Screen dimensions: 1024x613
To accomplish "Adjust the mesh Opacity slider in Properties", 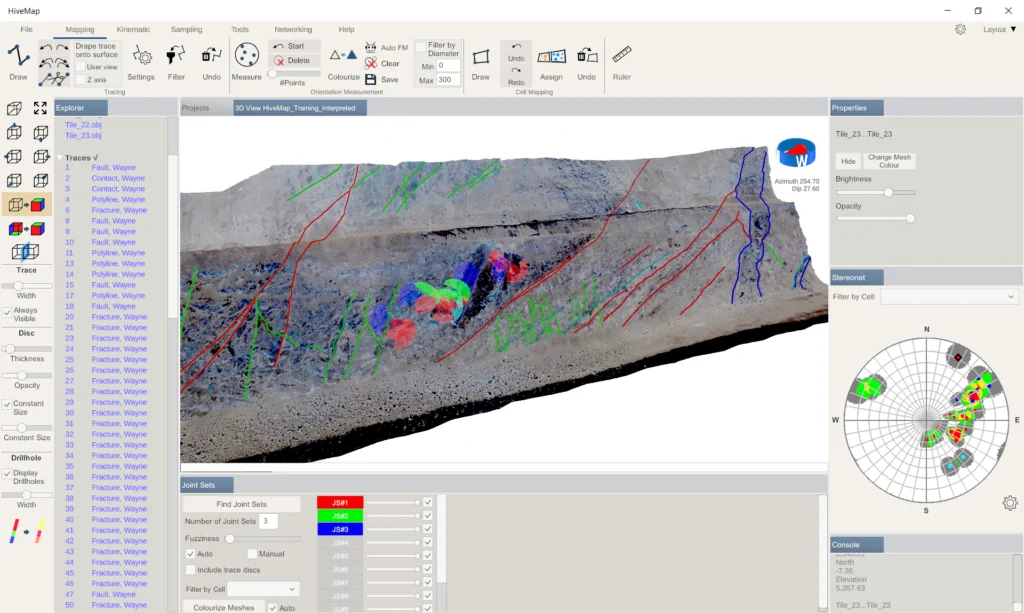I will pos(875,219).
